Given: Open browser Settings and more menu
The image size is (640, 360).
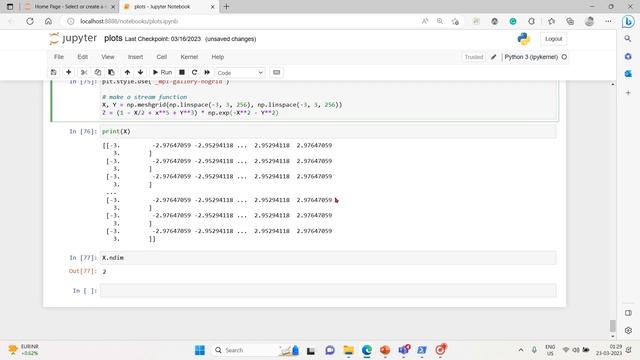Looking at the screenshot, I should pyautogui.click(x=608, y=21).
